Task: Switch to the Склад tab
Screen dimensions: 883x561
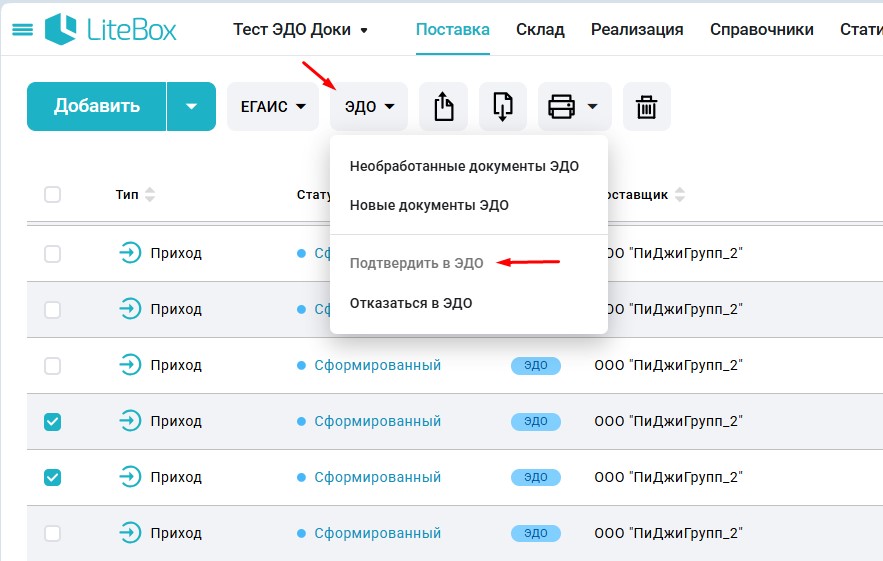Action: (540, 29)
